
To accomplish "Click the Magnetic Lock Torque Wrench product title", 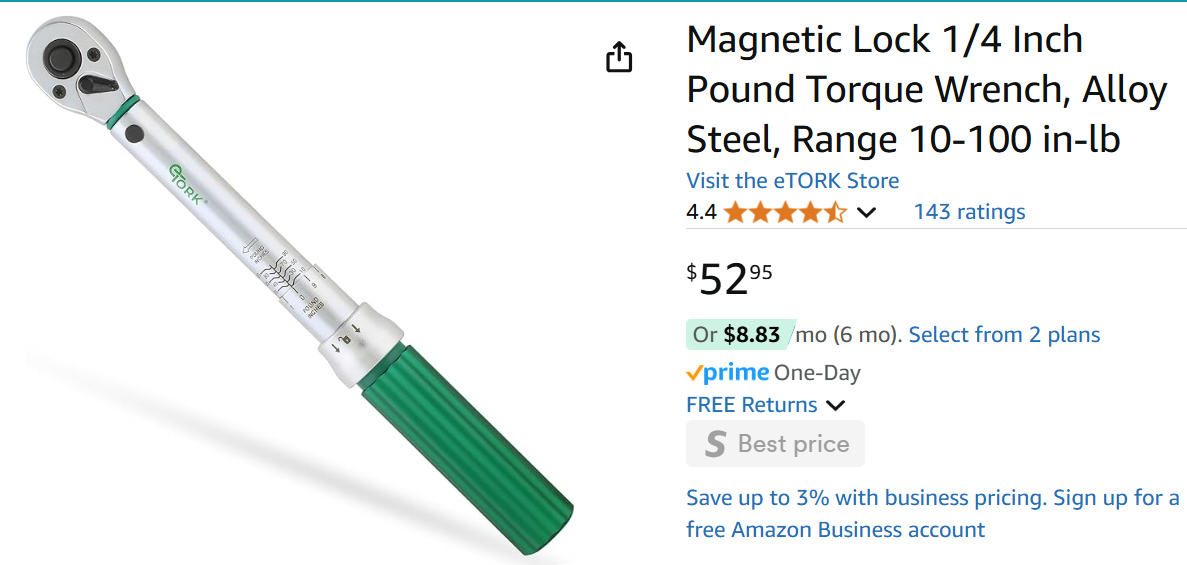I will (926, 90).
